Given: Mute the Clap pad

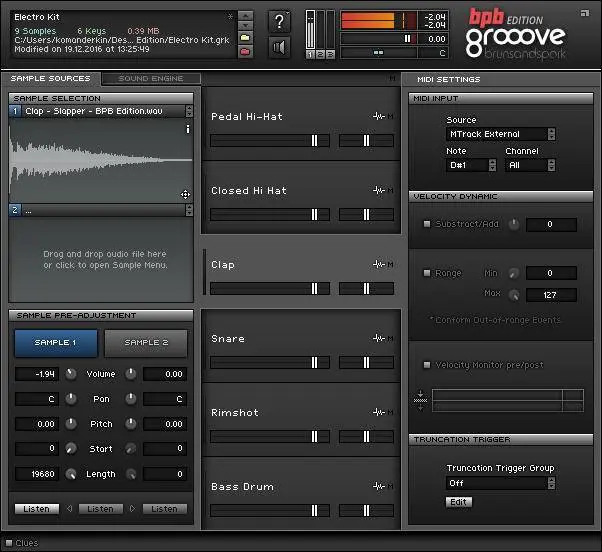Looking at the screenshot, I should (390, 264).
